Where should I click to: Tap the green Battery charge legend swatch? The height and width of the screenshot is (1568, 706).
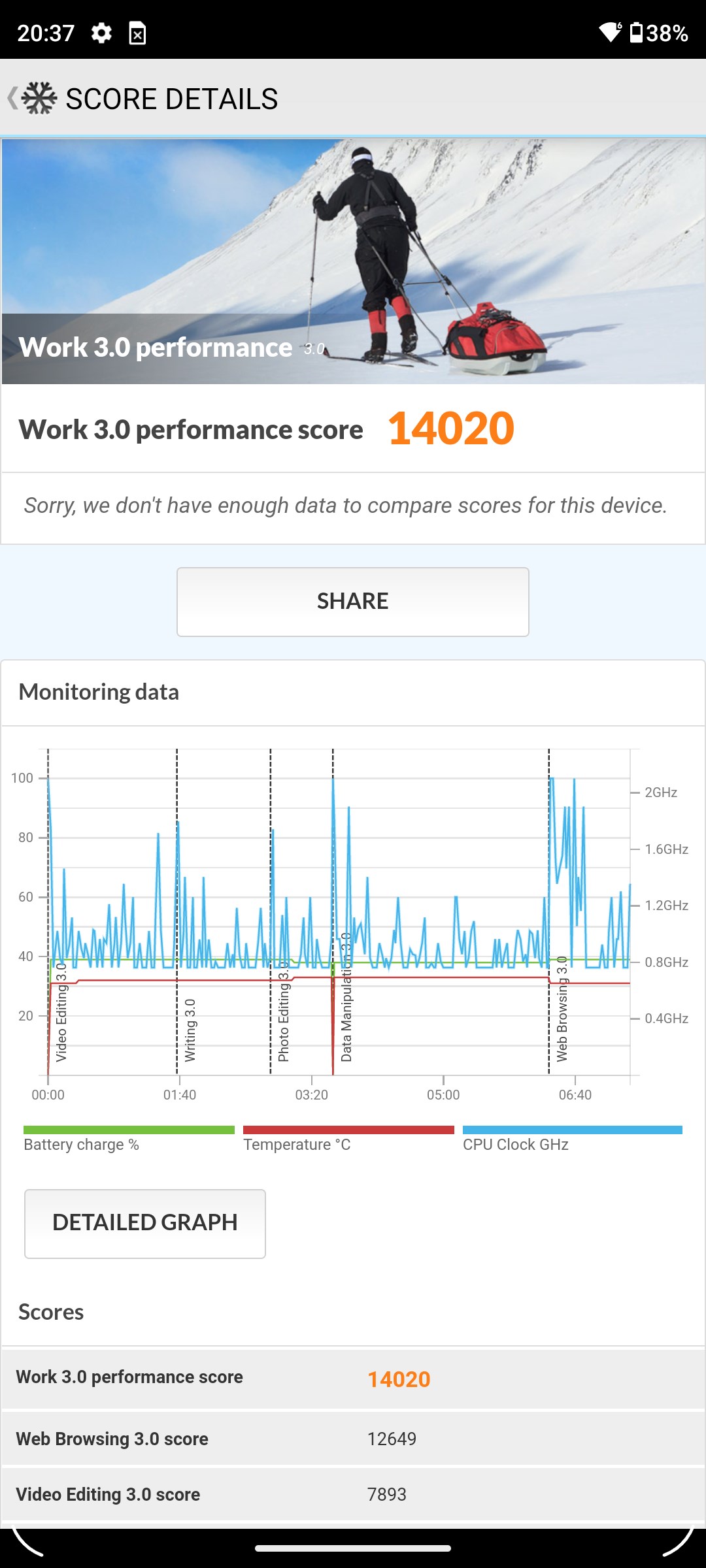[x=129, y=1130]
